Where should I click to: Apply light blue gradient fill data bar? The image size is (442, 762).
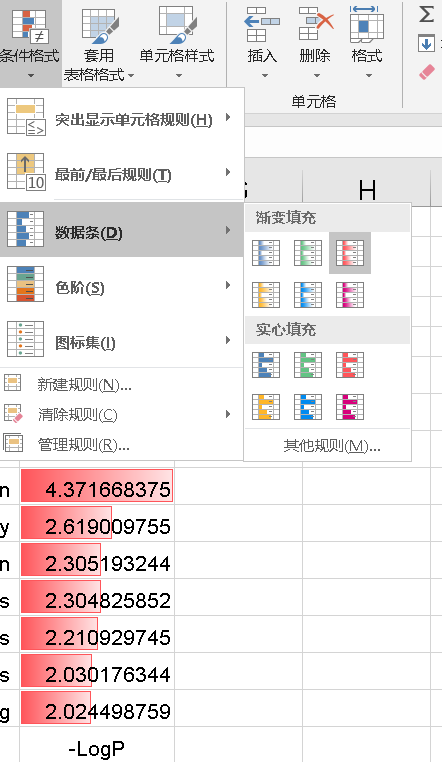coord(308,295)
